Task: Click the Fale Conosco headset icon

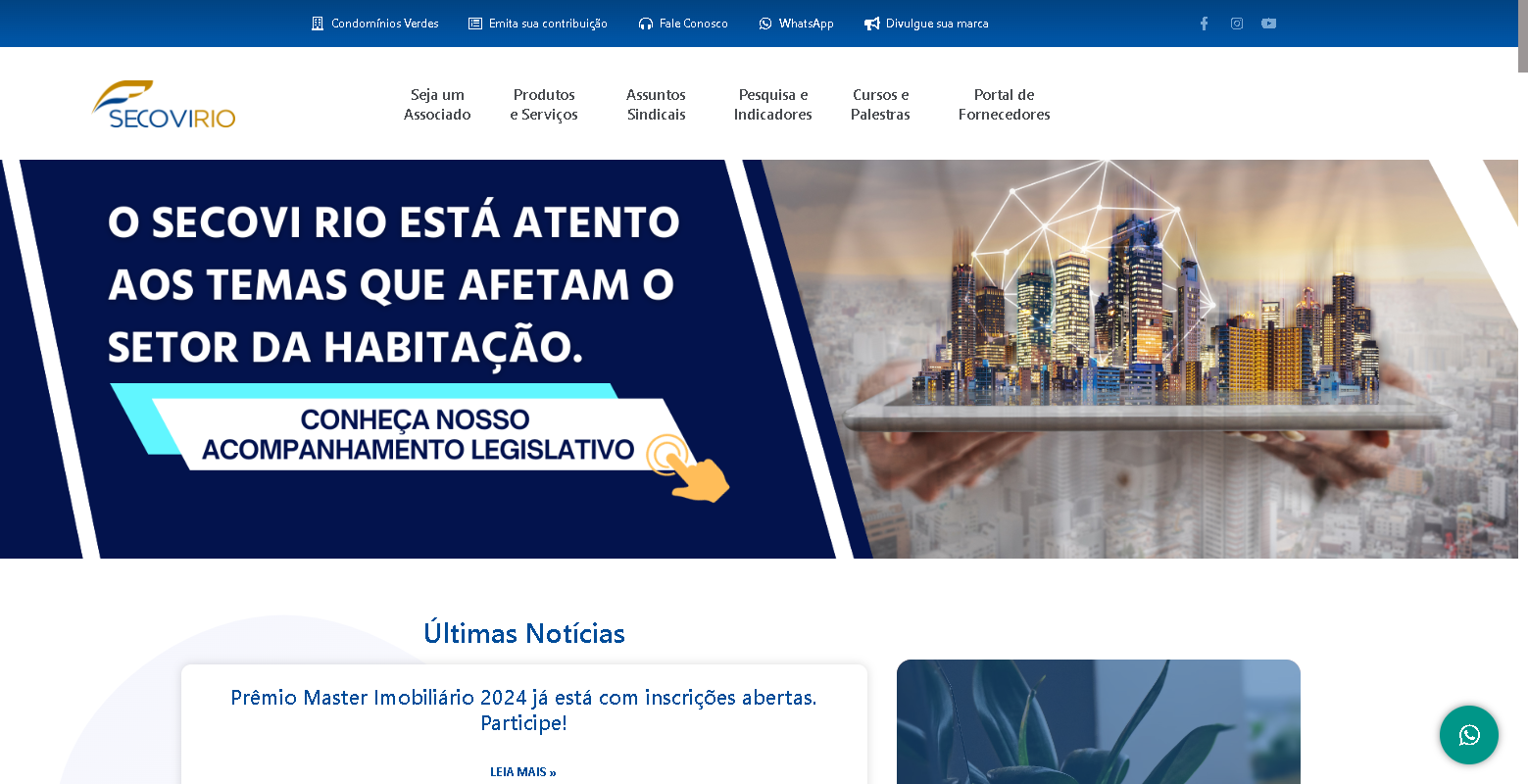Action: click(x=646, y=24)
